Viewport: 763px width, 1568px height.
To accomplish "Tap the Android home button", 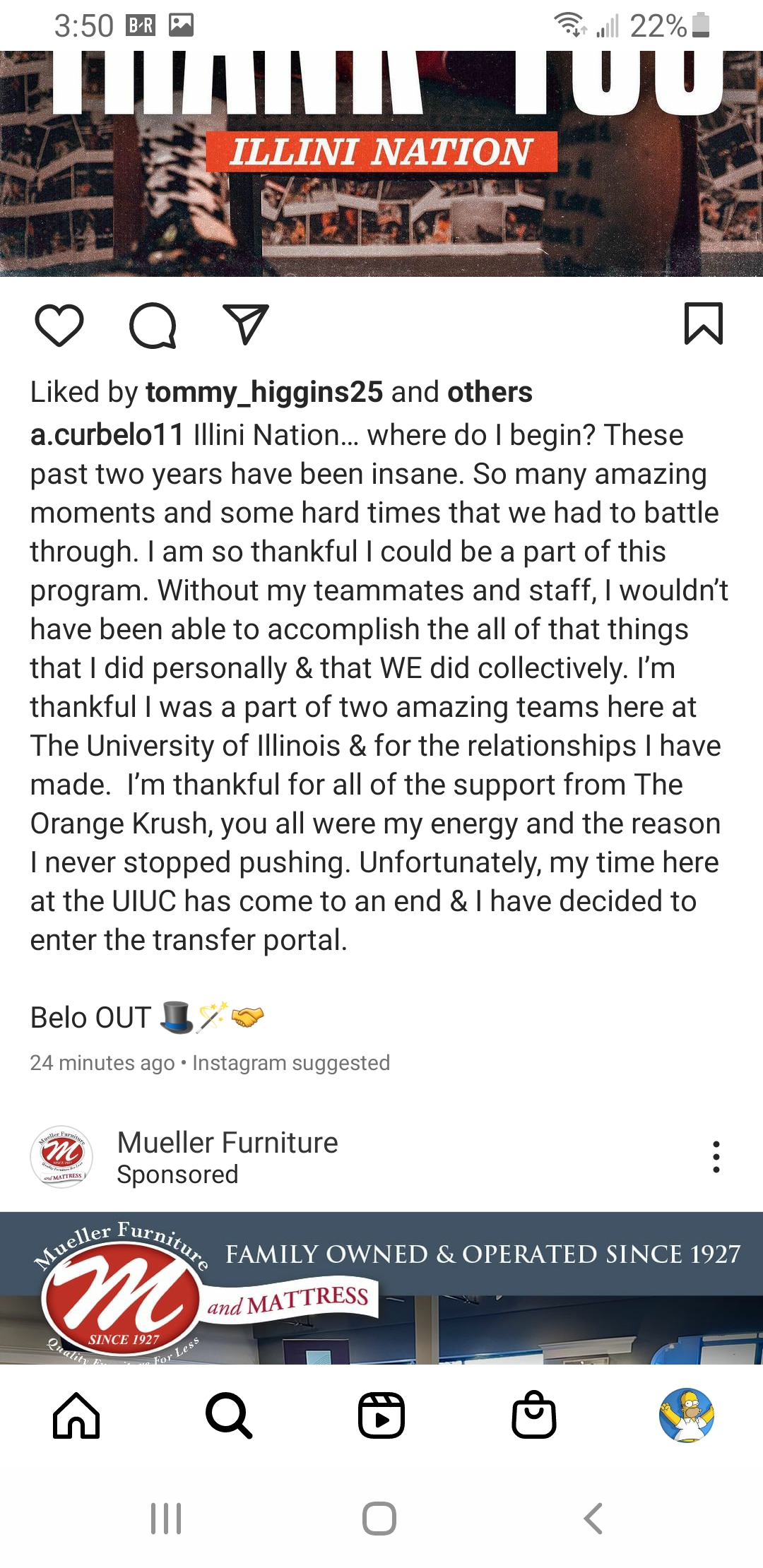I will click(379, 1519).
